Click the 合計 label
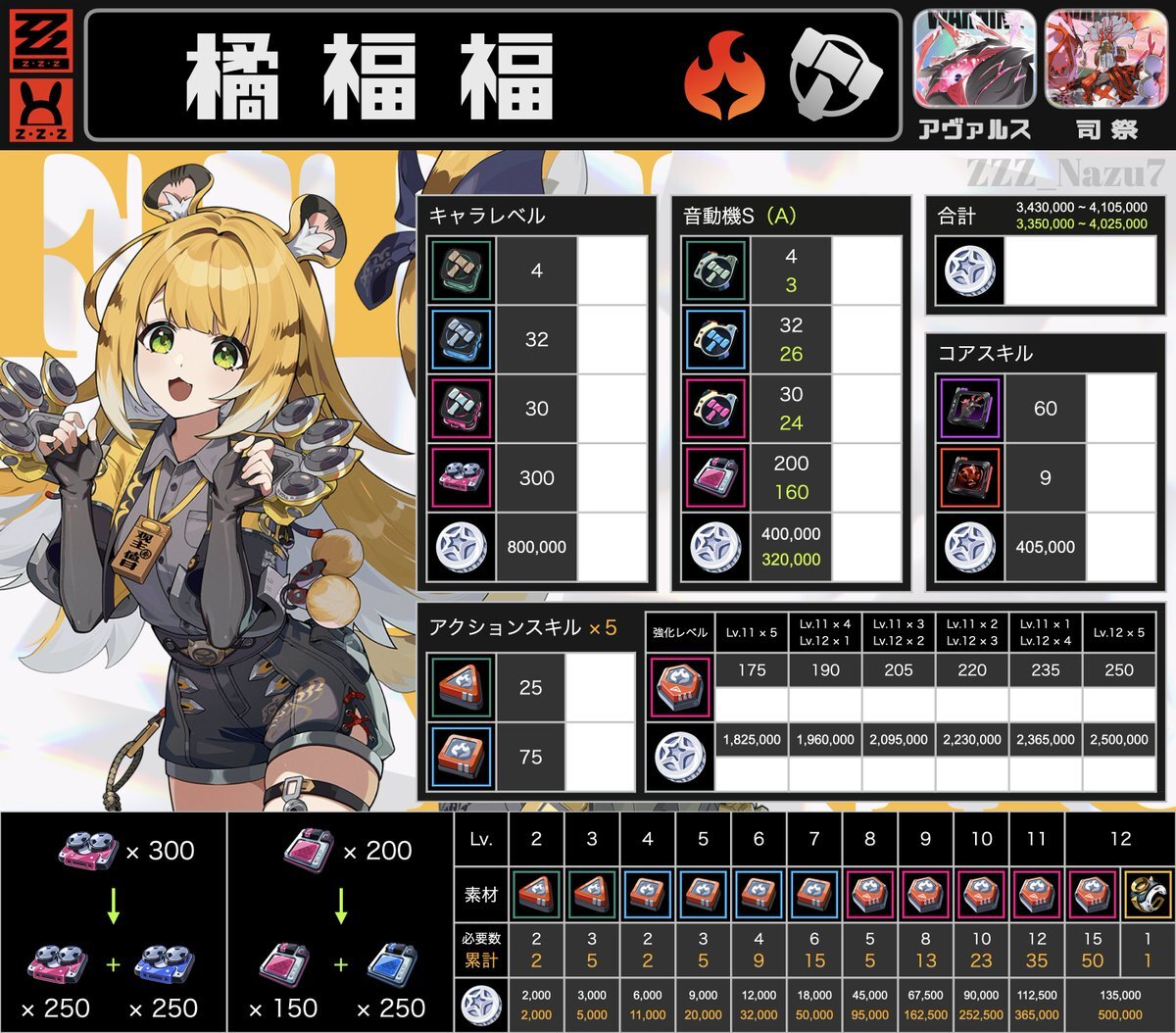1176x1033 pixels. pos(957,217)
